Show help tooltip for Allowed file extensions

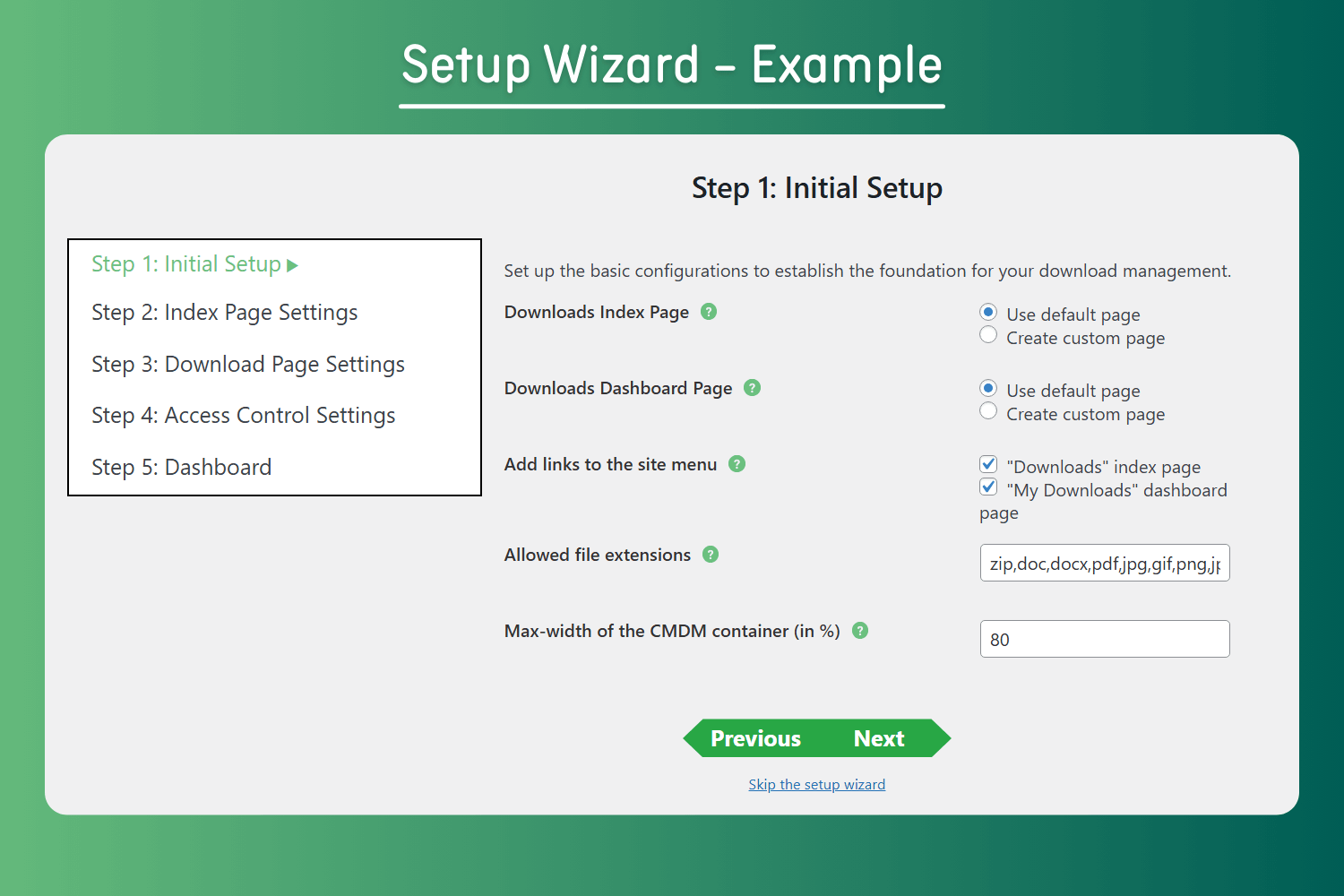711,555
